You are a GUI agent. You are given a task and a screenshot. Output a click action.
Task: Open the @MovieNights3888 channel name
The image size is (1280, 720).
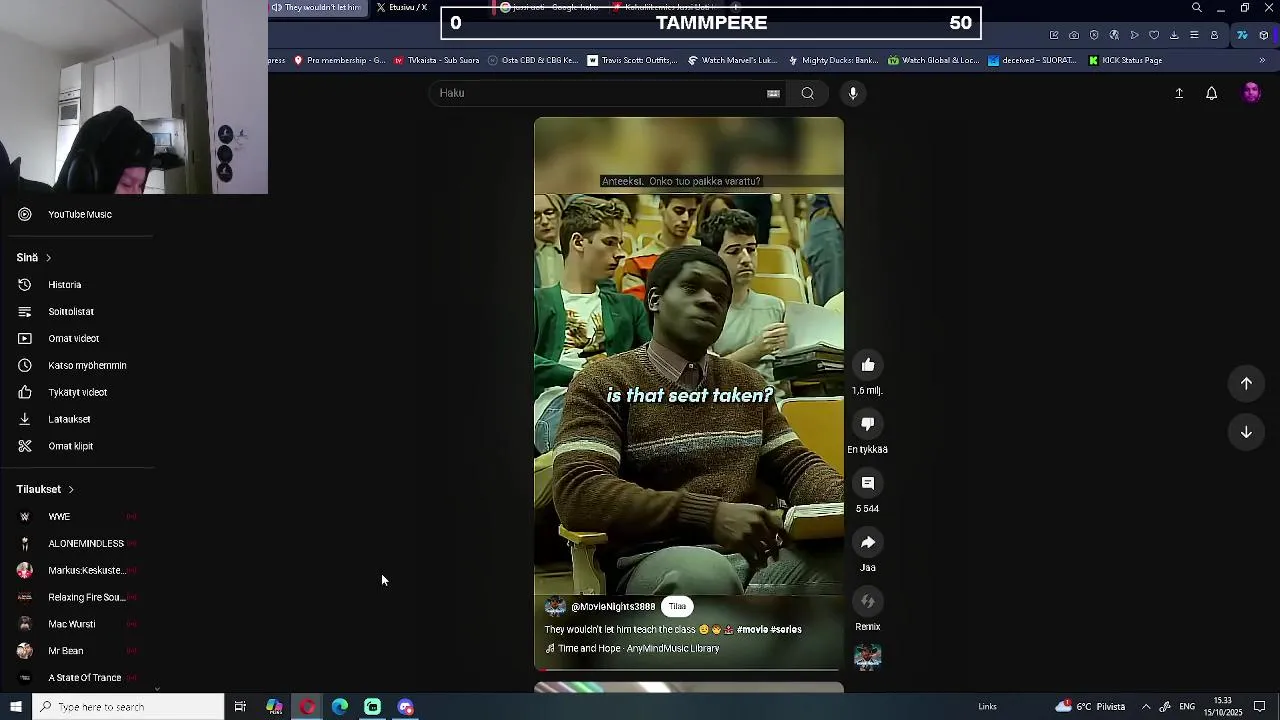613,607
